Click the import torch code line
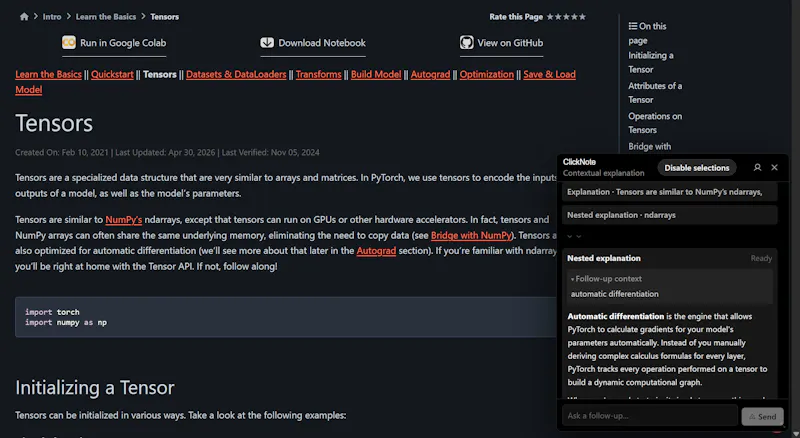 (x=52, y=312)
